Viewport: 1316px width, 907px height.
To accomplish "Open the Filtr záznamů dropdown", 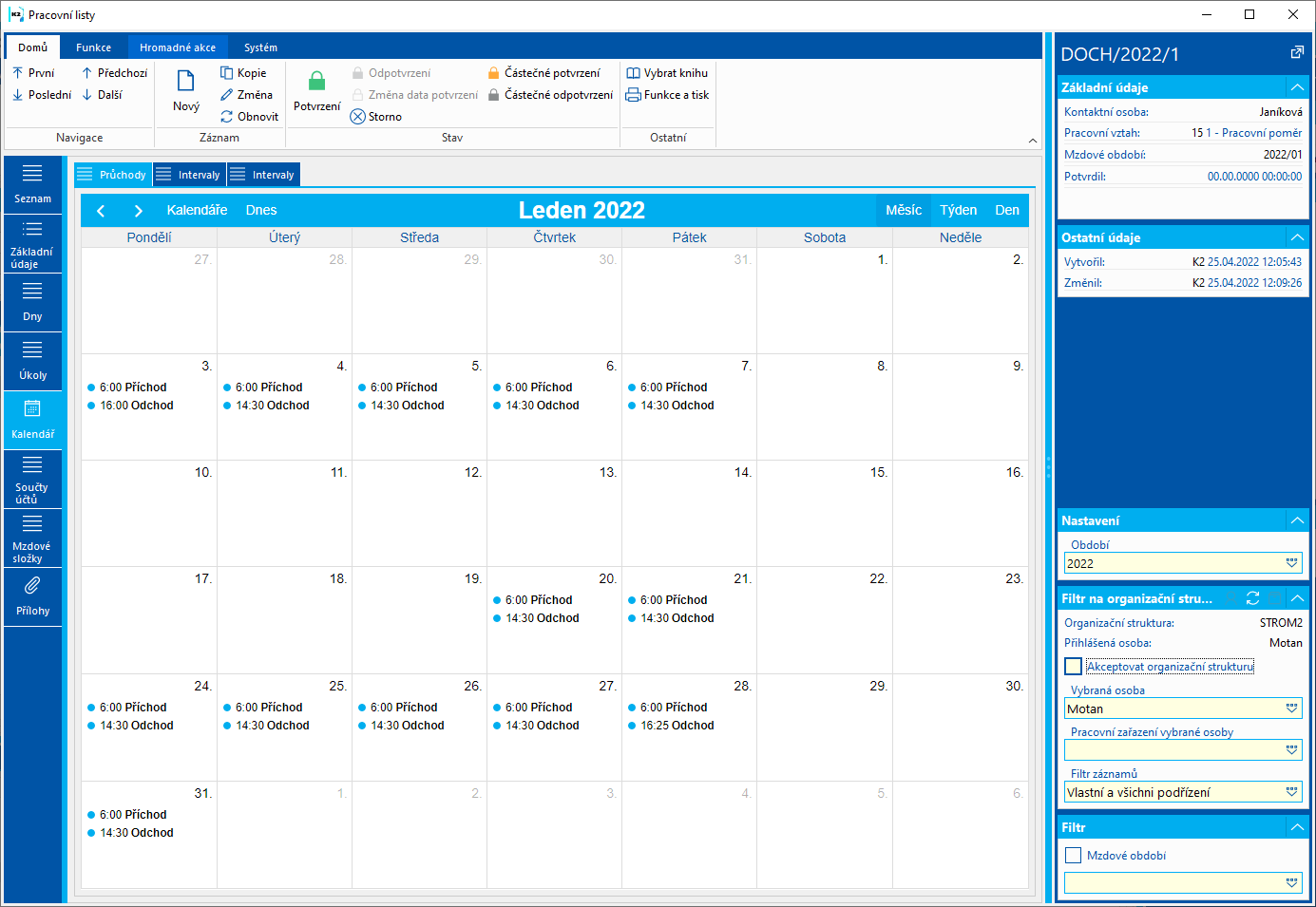I will 1291,792.
